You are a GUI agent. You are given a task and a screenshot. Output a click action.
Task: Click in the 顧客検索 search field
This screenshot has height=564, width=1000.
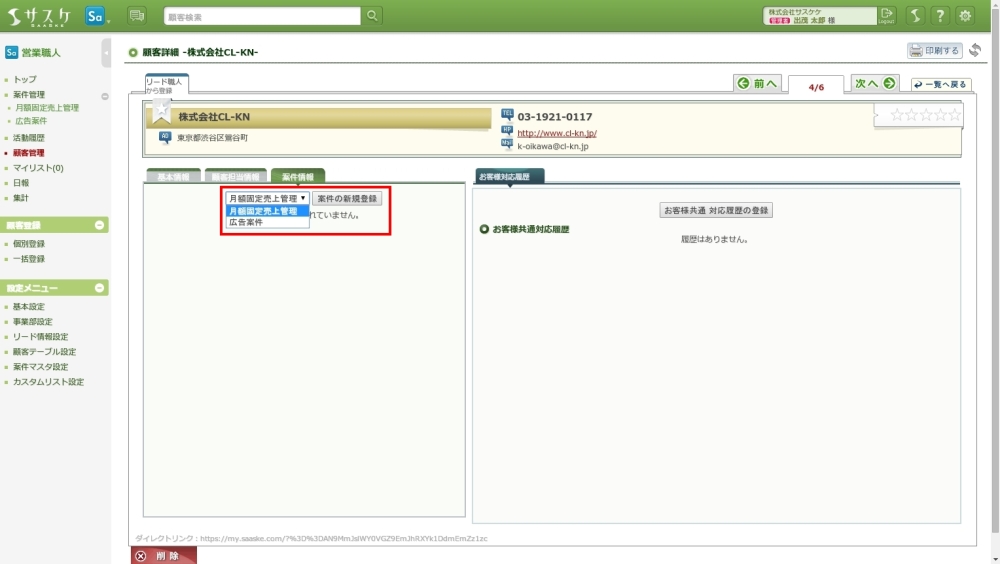pyautogui.click(x=262, y=16)
